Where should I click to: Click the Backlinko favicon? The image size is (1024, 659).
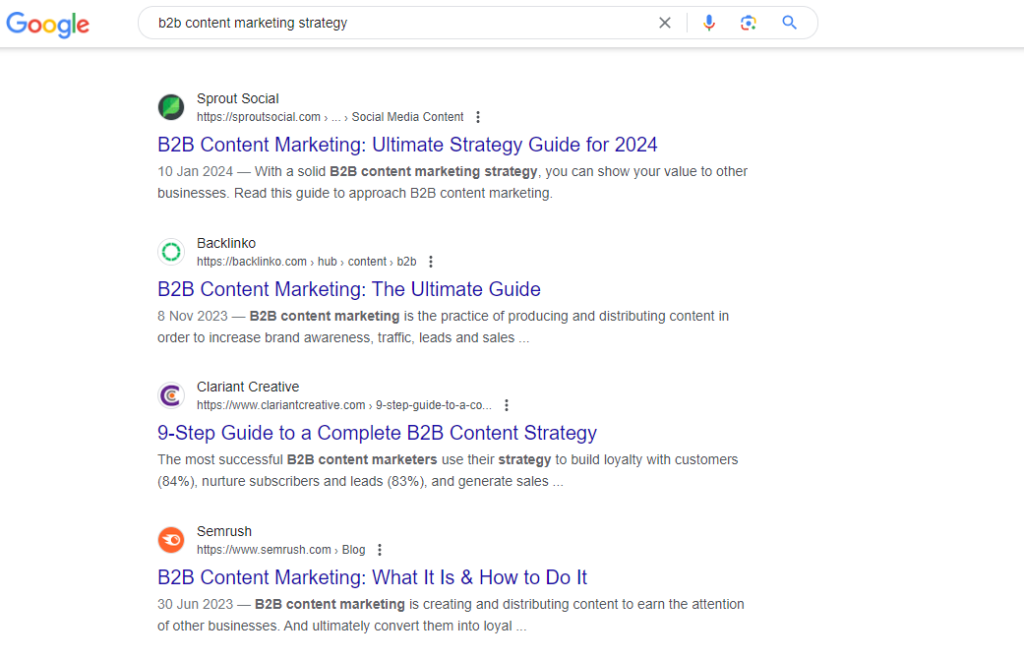point(171,251)
